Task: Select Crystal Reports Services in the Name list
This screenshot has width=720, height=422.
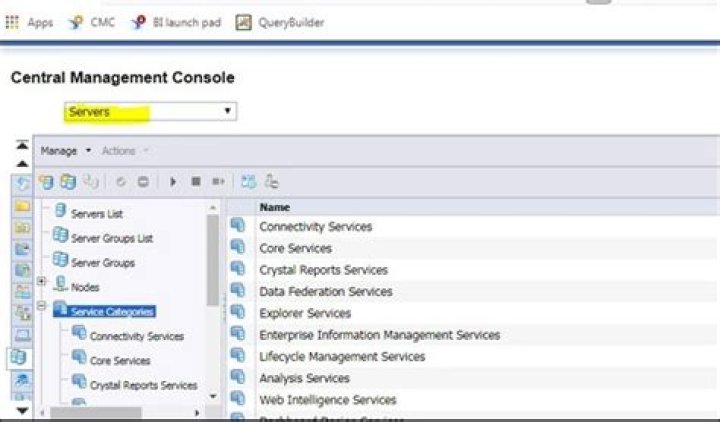Action: (x=323, y=270)
